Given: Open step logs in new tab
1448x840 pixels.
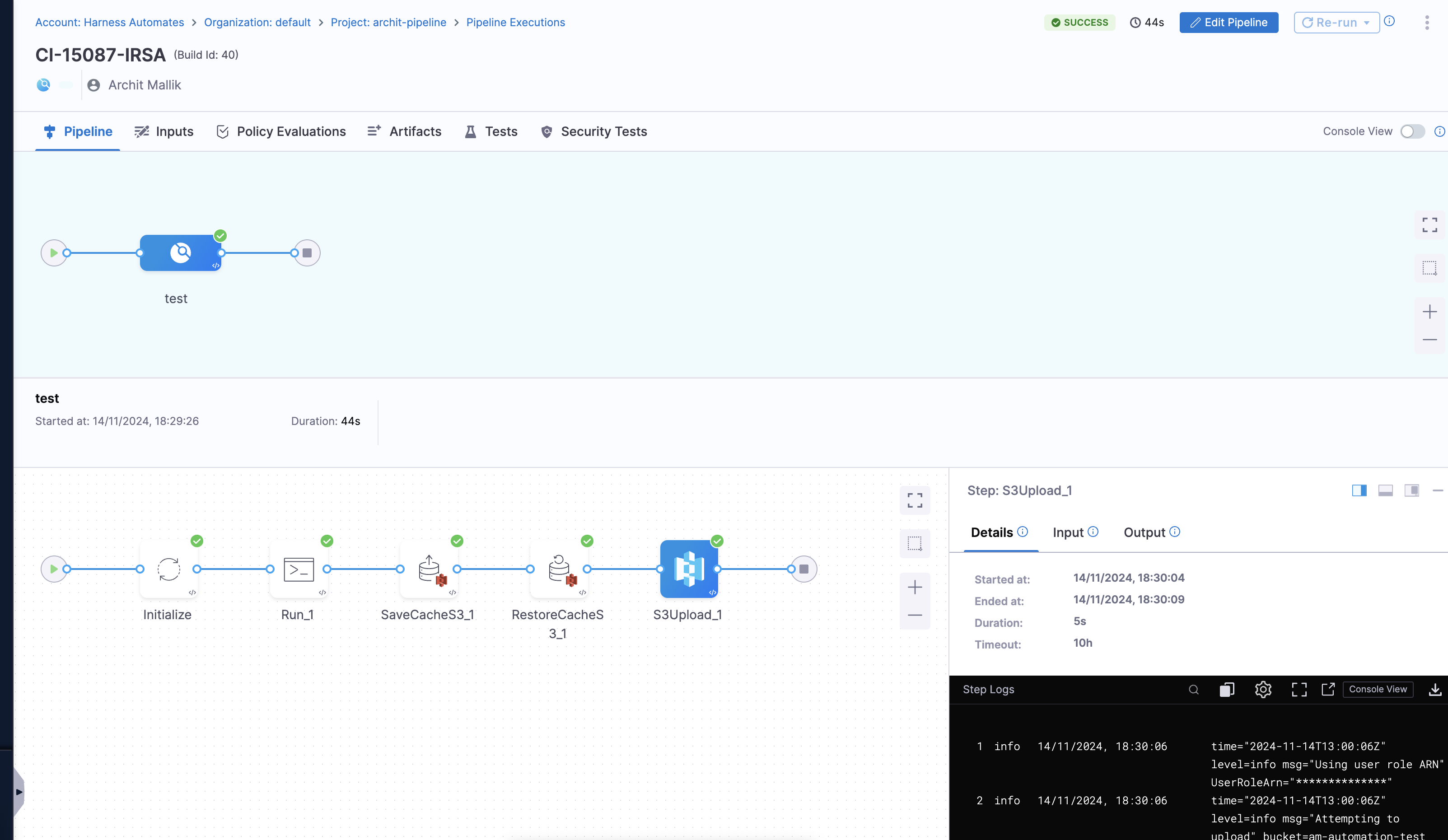Looking at the screenshot, I should pos(1327,689).
